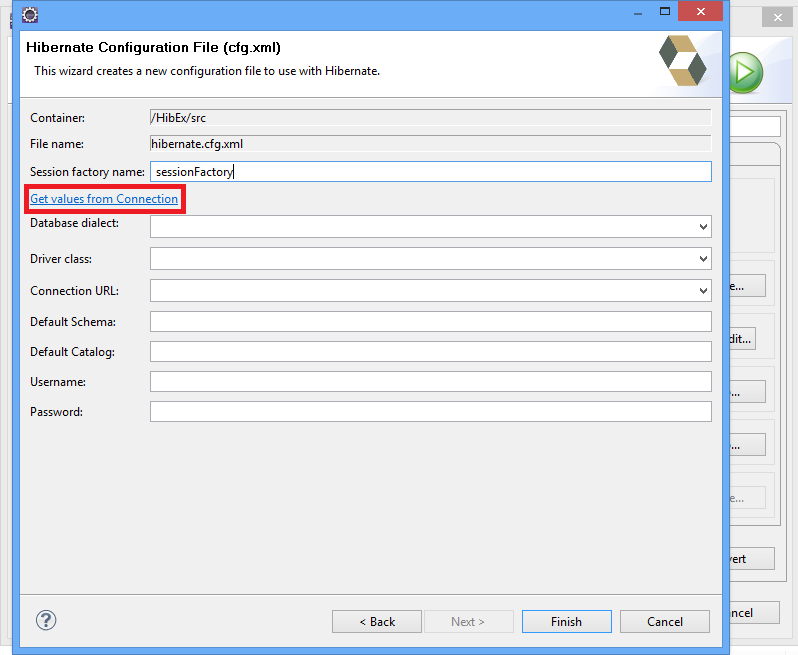This screenshot has width=798, height=655.
Task: Click the Connection URL combo text area
Action: 422,291
